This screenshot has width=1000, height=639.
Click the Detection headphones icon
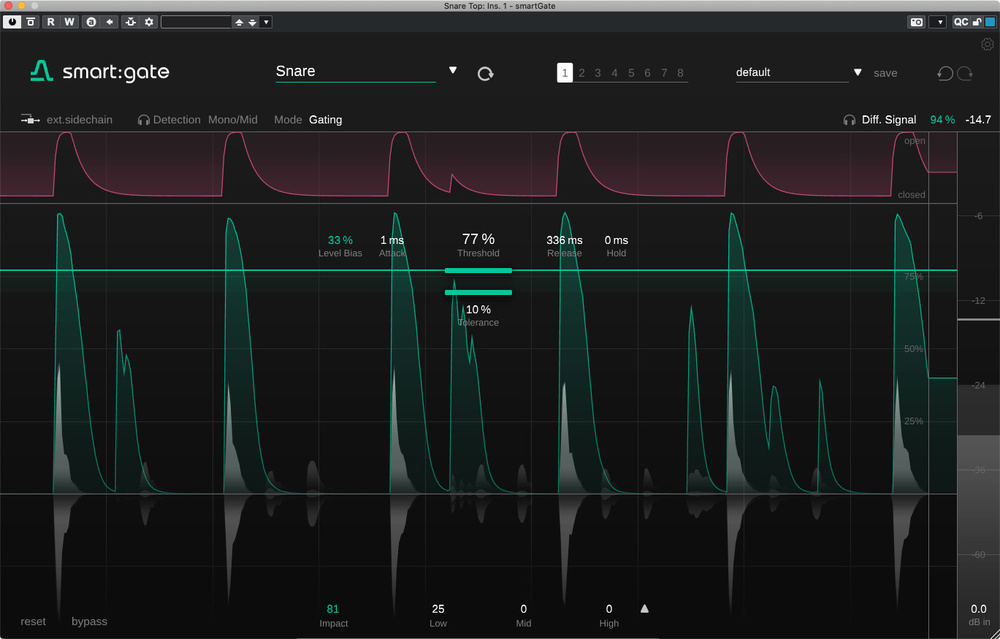[144, 120]
